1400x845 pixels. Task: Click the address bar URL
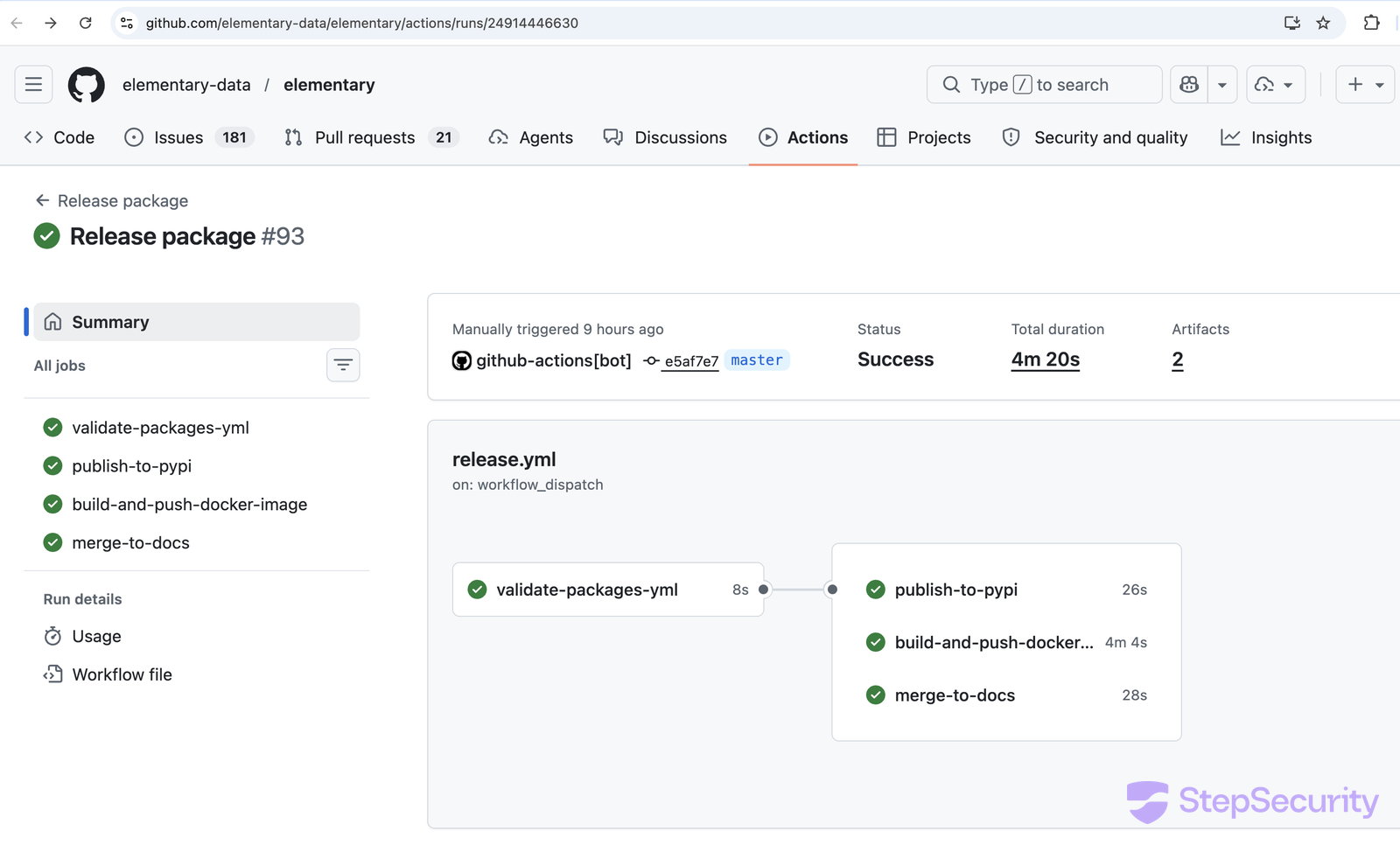[x=361, y=23]
